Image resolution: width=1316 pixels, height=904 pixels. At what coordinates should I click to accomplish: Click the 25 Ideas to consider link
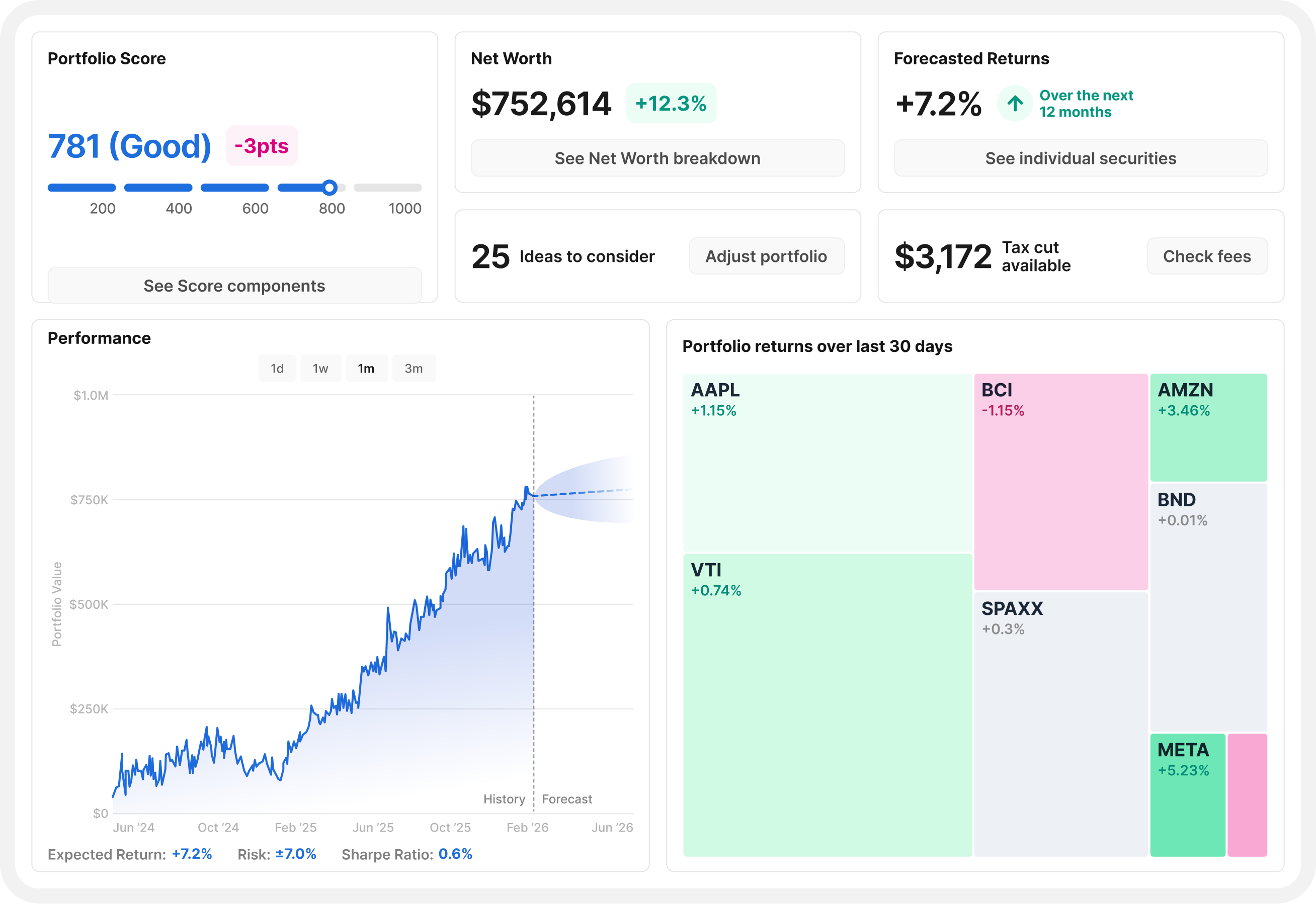pyautogui.click(x=563, y=256)
